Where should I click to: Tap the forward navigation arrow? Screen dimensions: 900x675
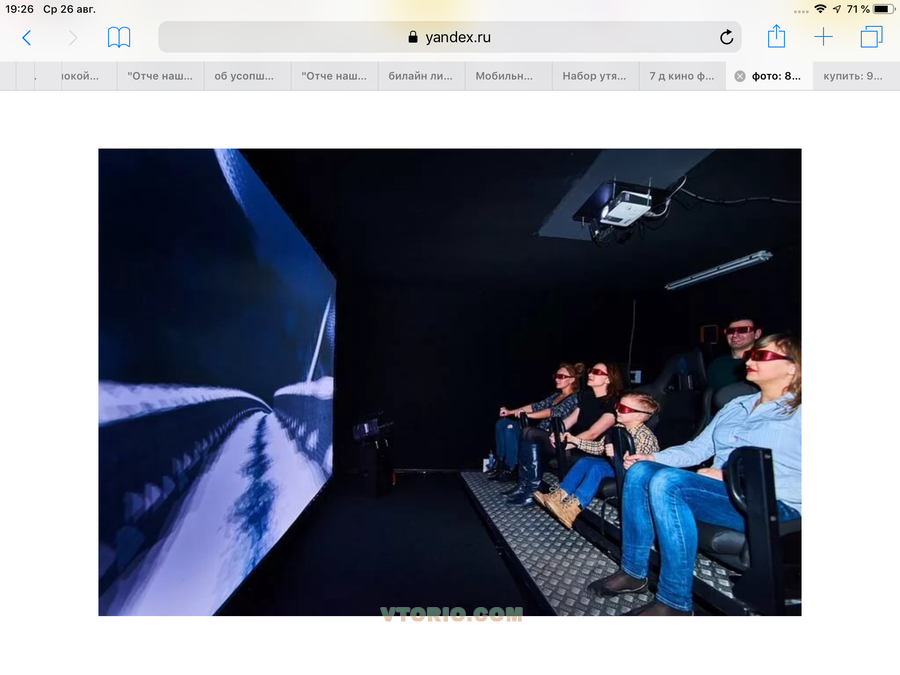[x=72, y=38]
